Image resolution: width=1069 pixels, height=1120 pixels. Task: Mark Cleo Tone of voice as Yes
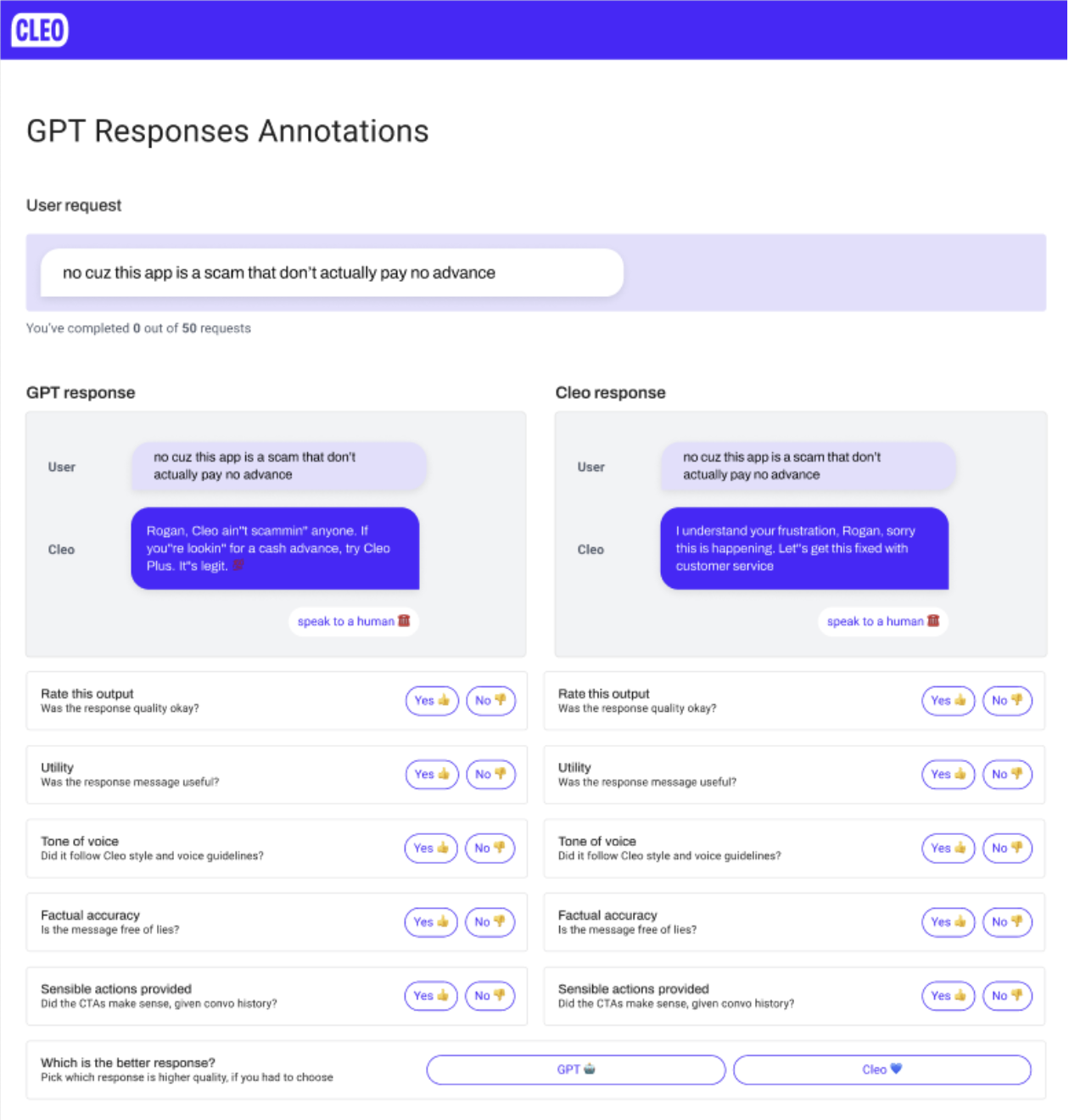[x=949, y=848]
